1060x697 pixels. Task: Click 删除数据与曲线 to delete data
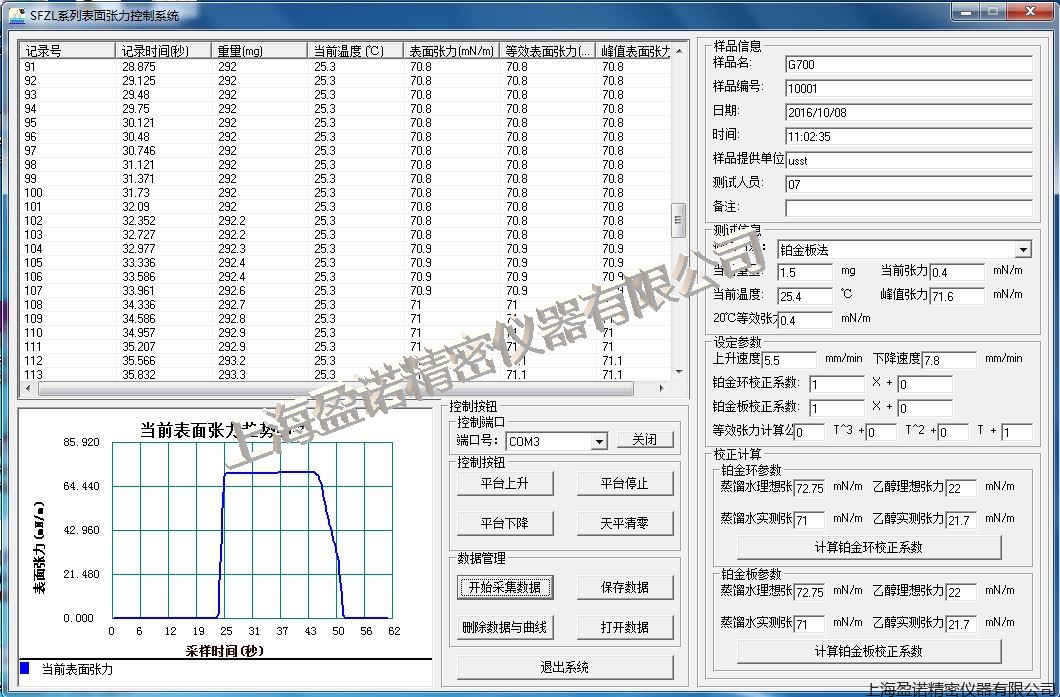tap(505, 627)
